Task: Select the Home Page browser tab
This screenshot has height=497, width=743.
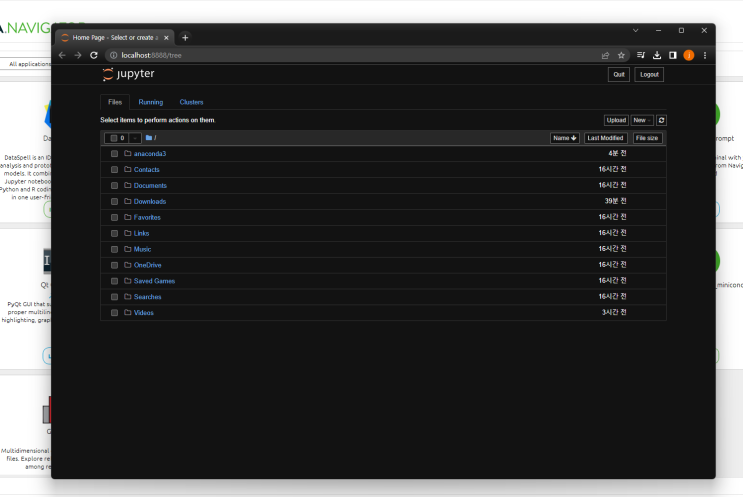Action: click(114, 37)
